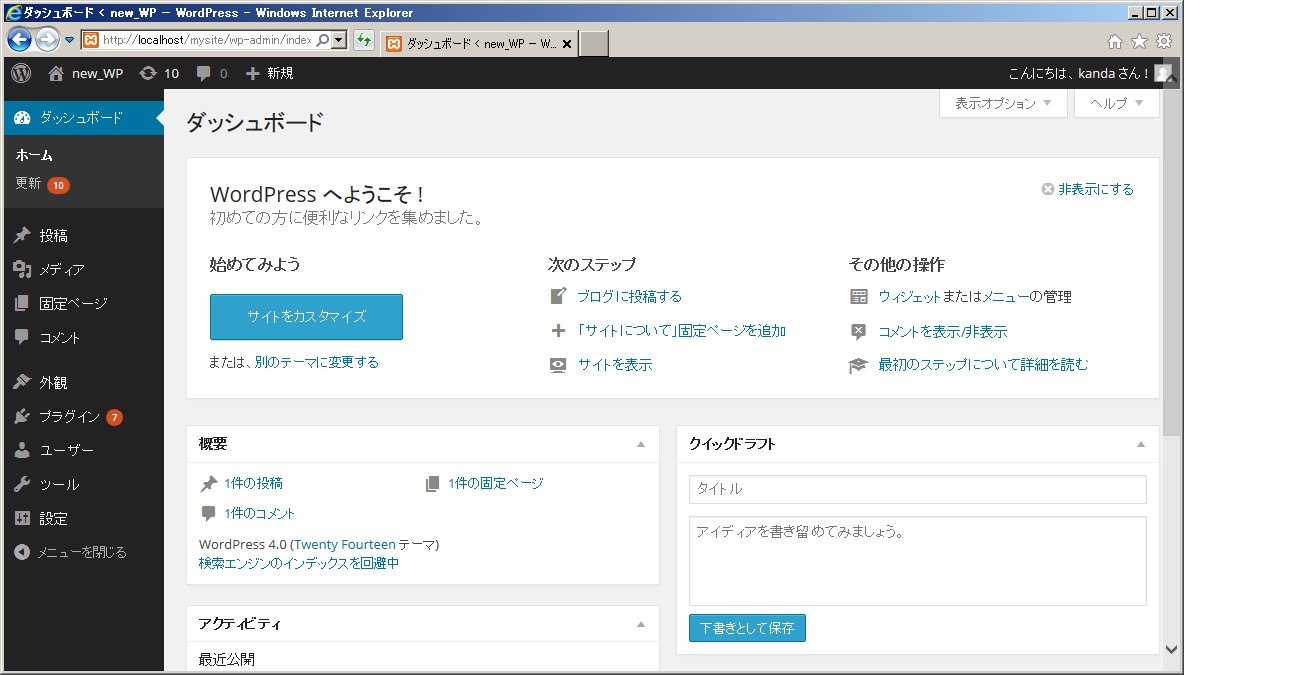The width and height of the screenshot is (1300, 675).
Task: Click the eye icon beside サイトを表示
Action: click(x=558, y=365)
